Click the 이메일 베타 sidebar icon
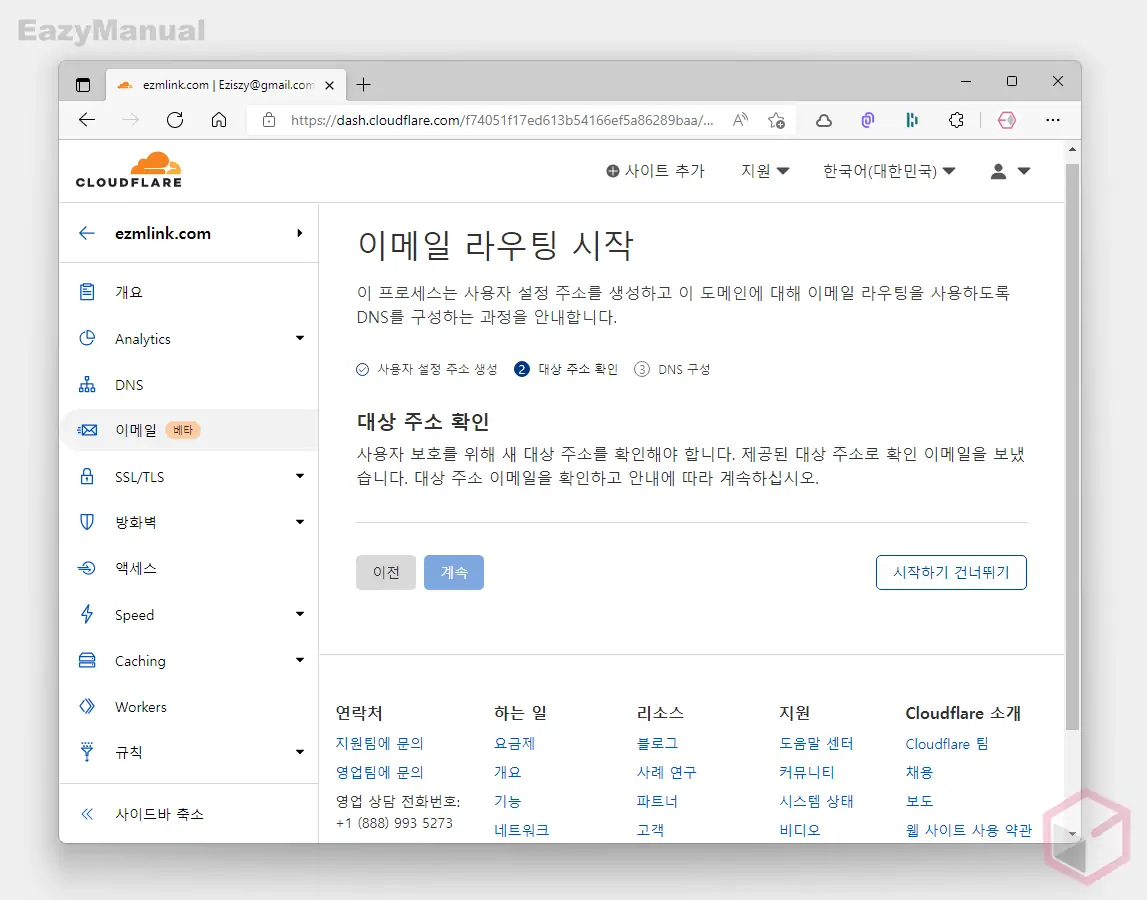Viewport: 1147px width, 900px height. pyautogui.click(x=88, y=430)
